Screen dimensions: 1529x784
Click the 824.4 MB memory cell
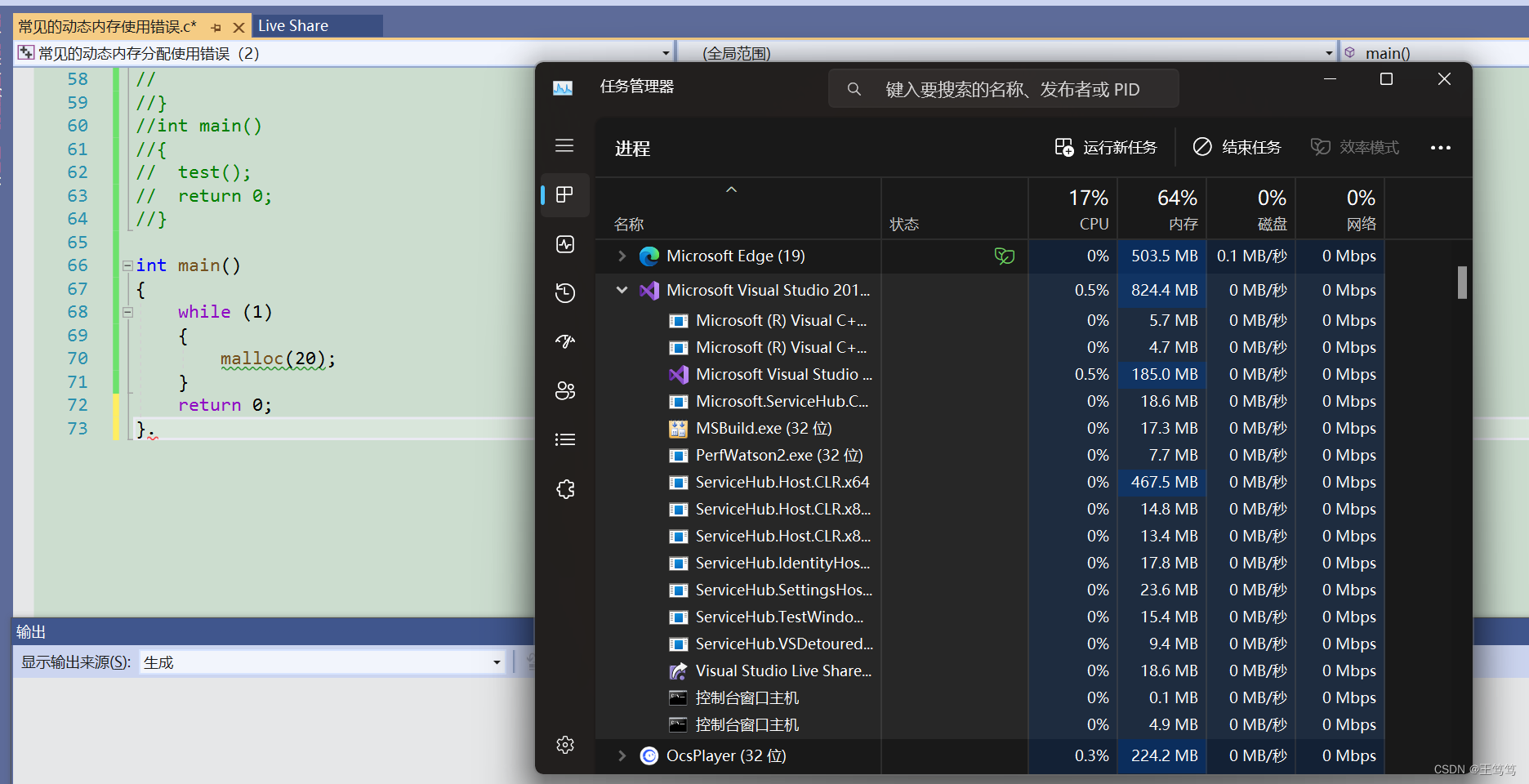click(x=1163, y=291)
